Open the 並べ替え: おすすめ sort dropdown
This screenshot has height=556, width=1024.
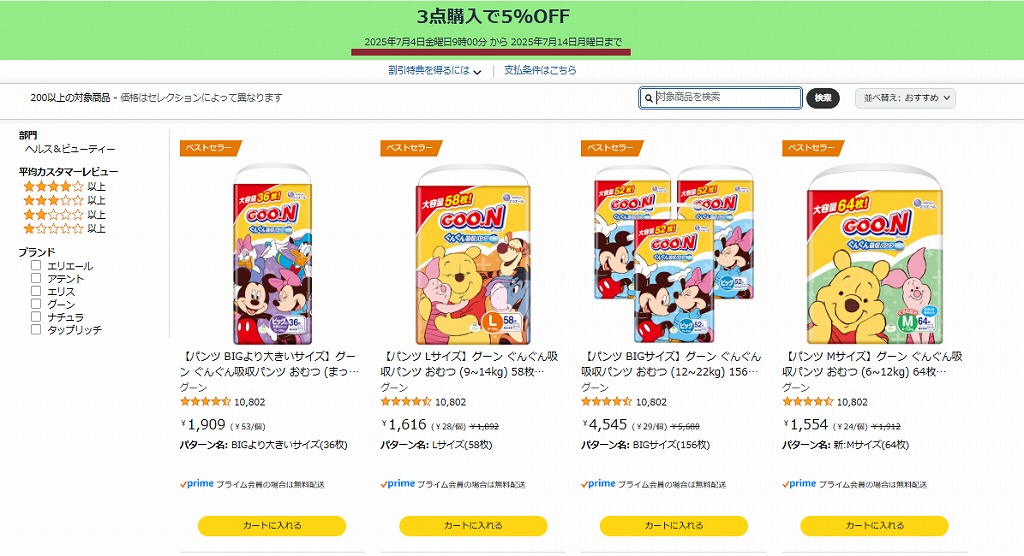point(905,98)
